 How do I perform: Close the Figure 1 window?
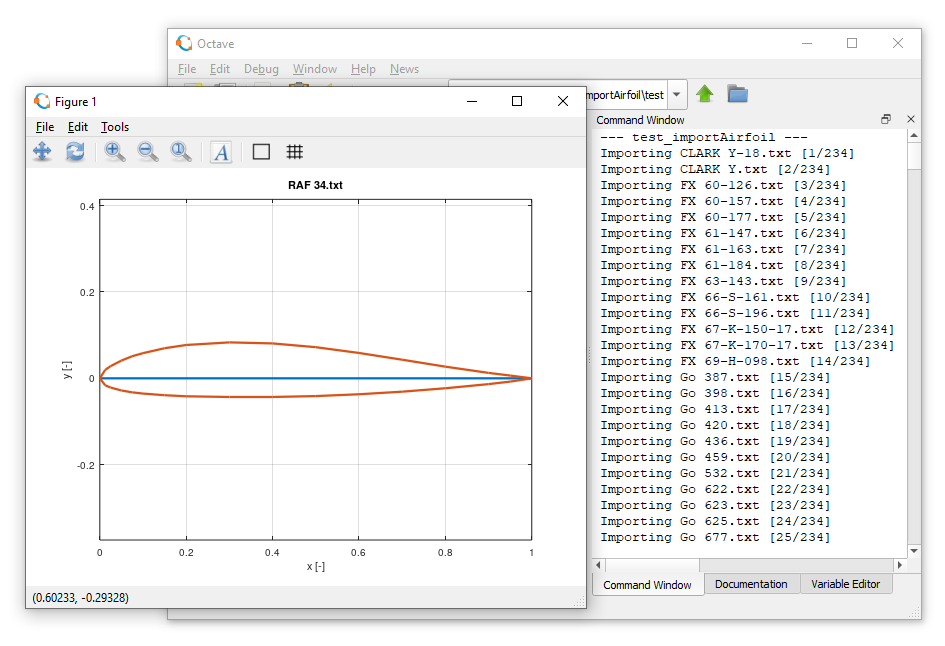[563, 101]
